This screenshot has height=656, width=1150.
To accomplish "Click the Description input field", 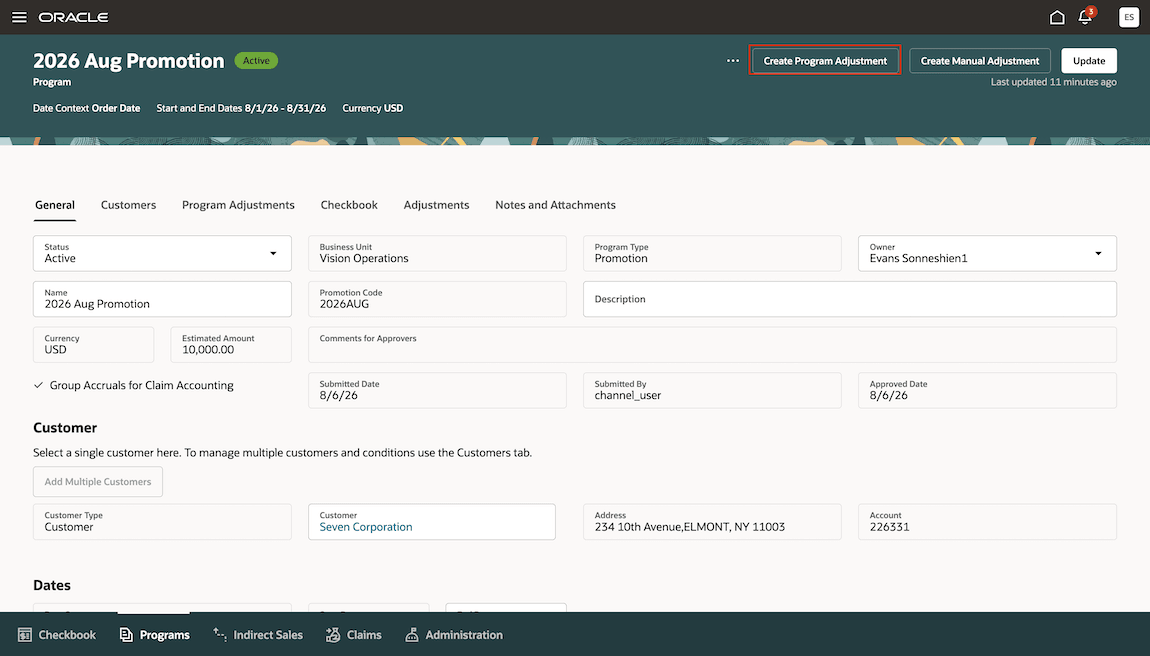I will click(850, 299).
